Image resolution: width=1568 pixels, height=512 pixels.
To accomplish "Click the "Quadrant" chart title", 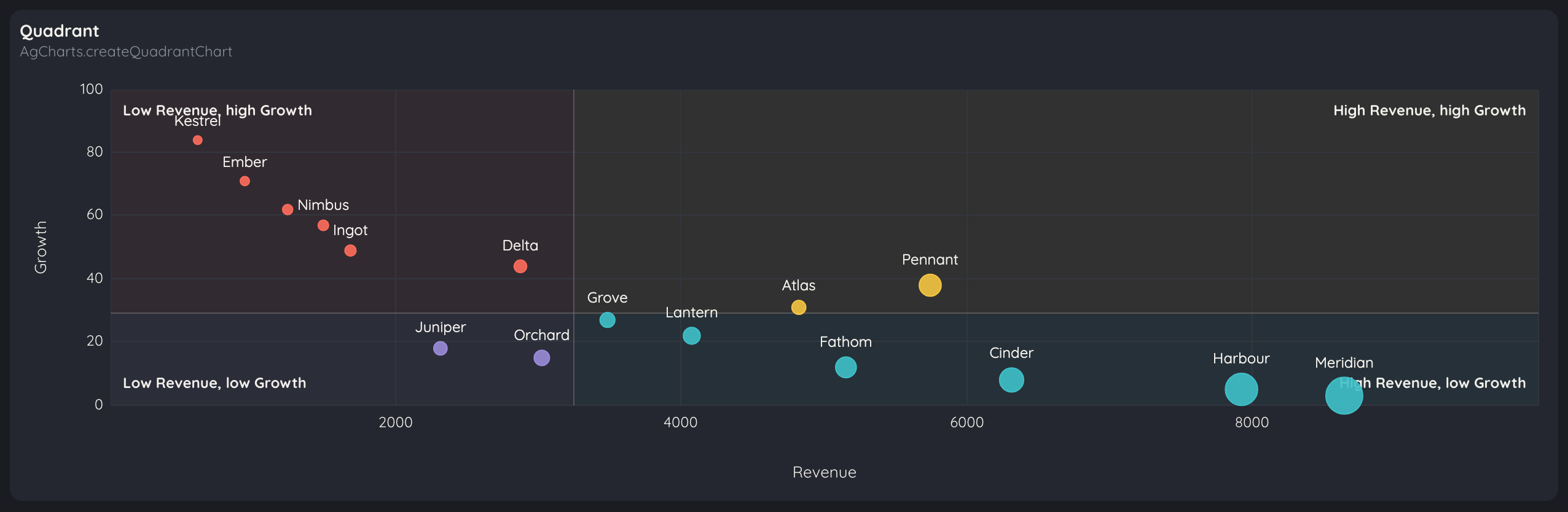I will click(x=60, y=31).
